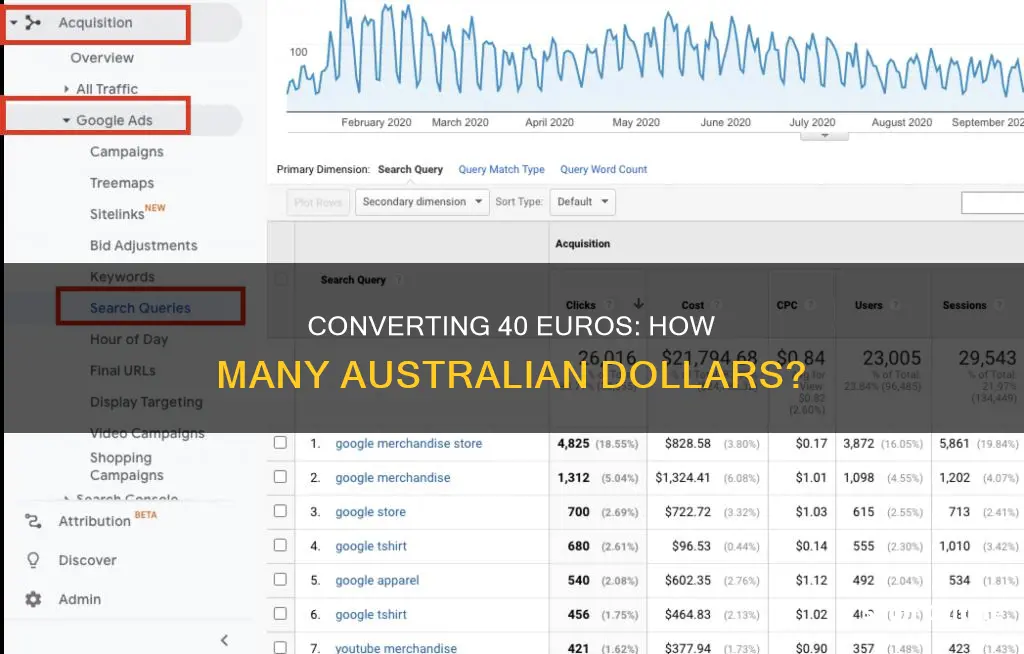
Task: Check the box for google store row
Action: (x=280, y=511)
